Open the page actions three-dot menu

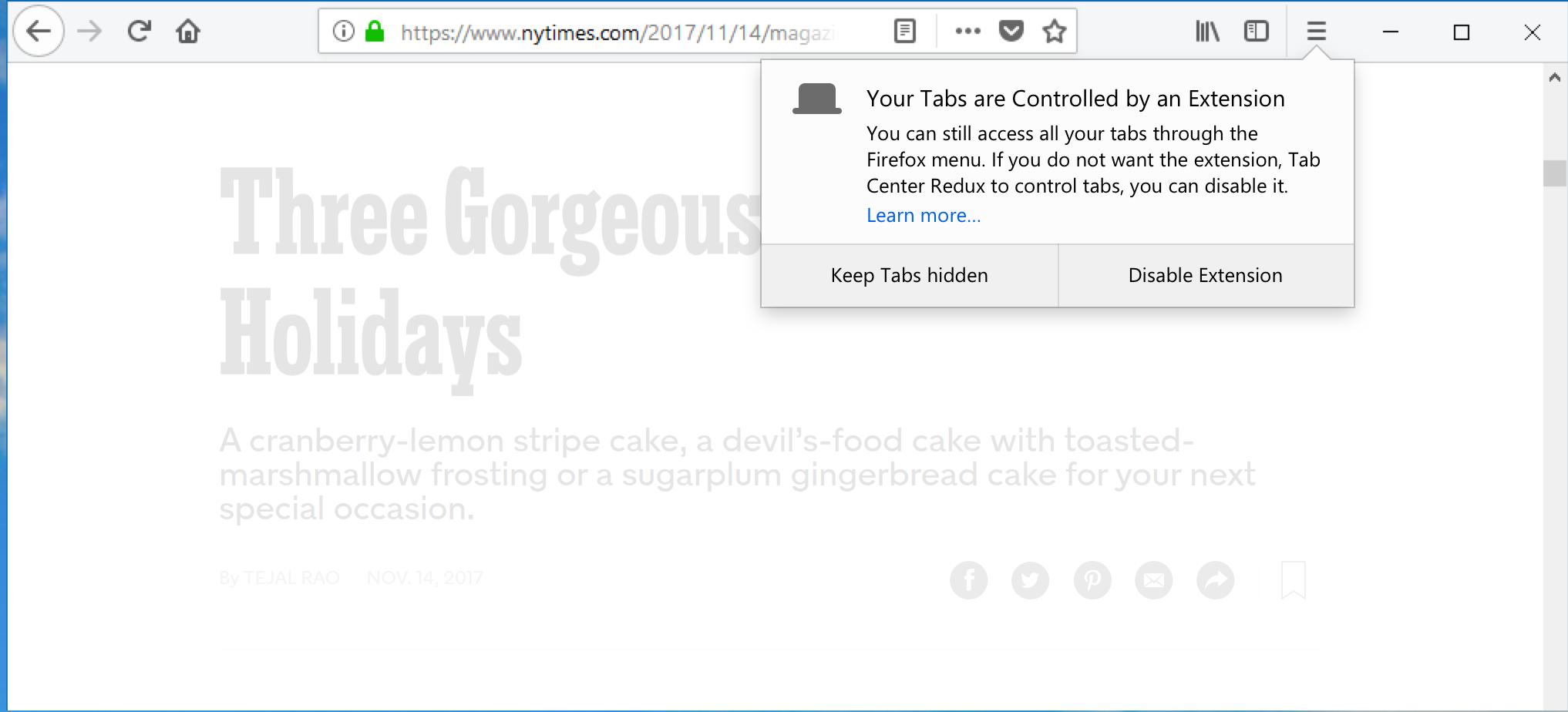point(967,32)
